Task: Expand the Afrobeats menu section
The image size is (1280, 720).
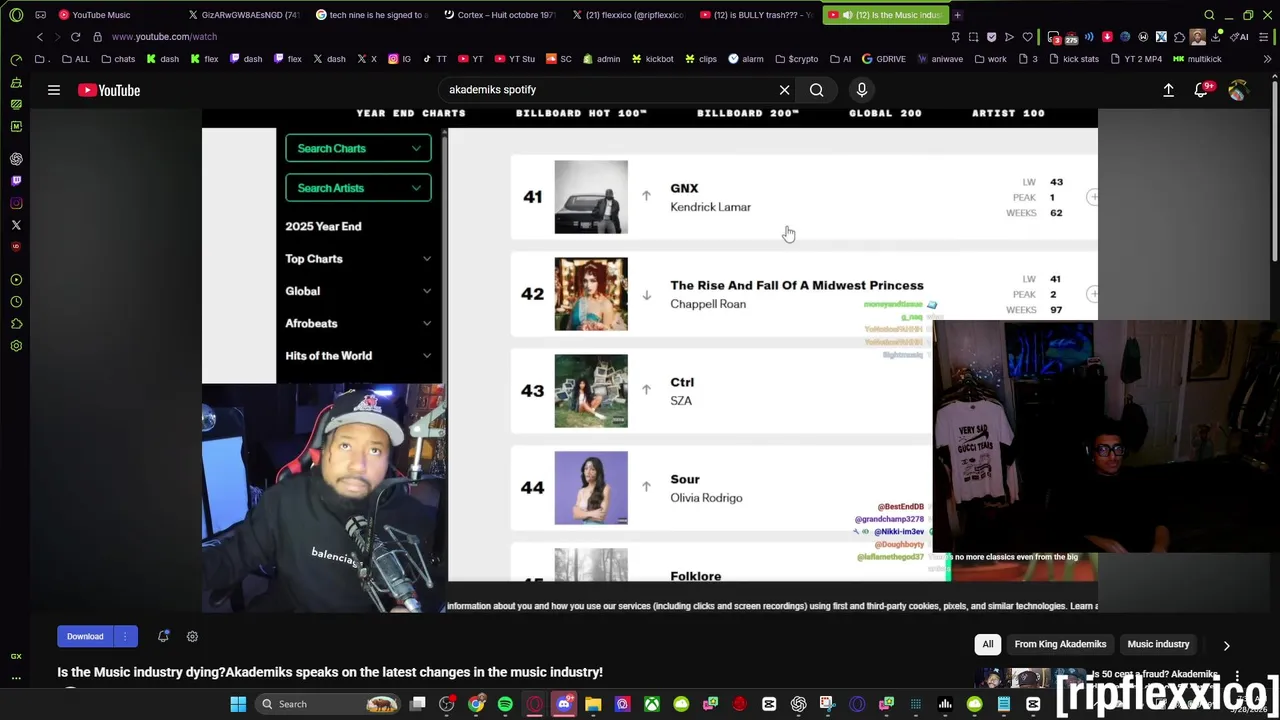Action: [358, 323]
